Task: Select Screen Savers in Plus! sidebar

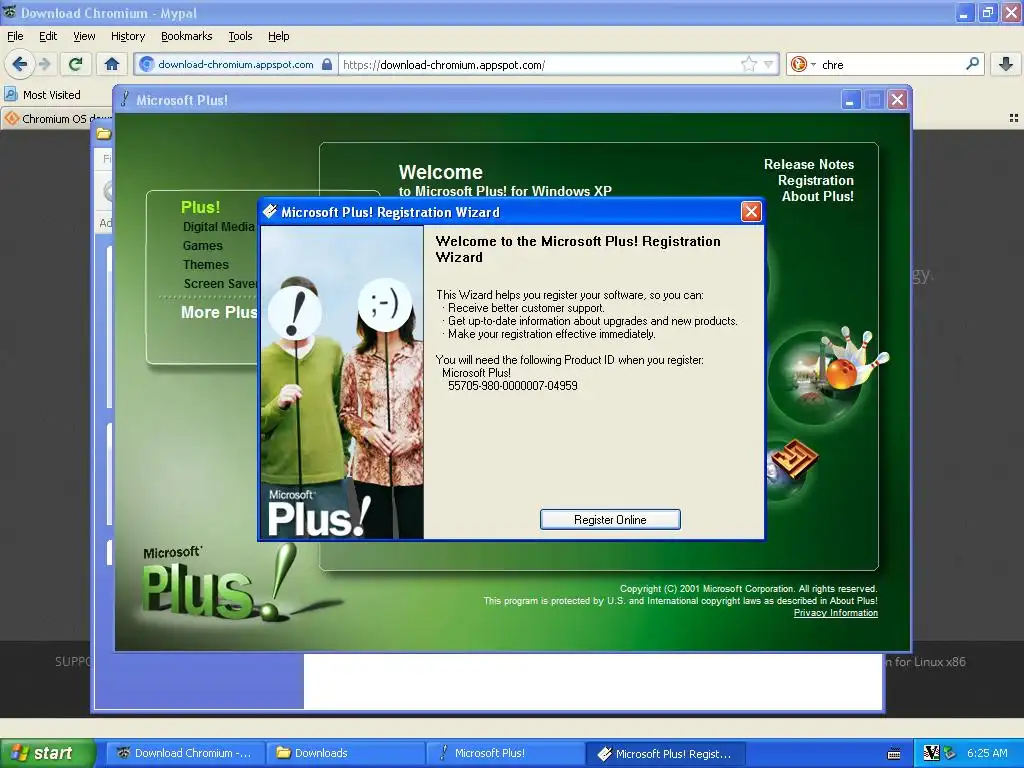Action: pyautogui.click(x=221, y=283)
